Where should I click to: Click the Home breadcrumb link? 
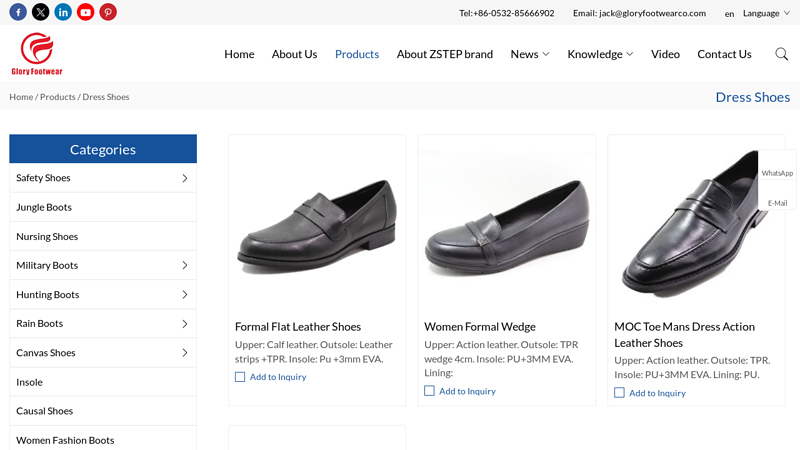click(x=21, y=97)
